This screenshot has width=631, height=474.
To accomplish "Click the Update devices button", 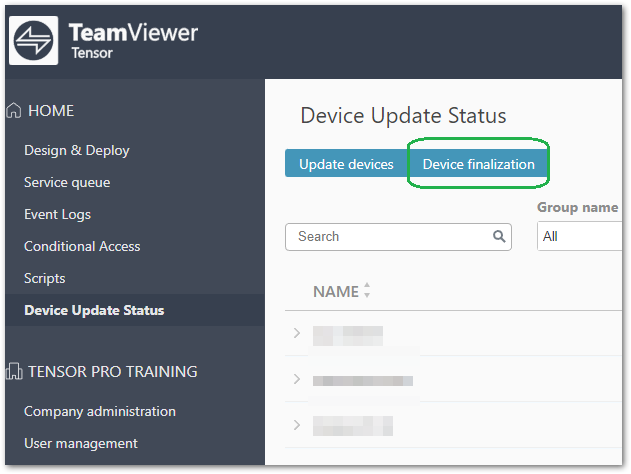I will tap(346, 164).
